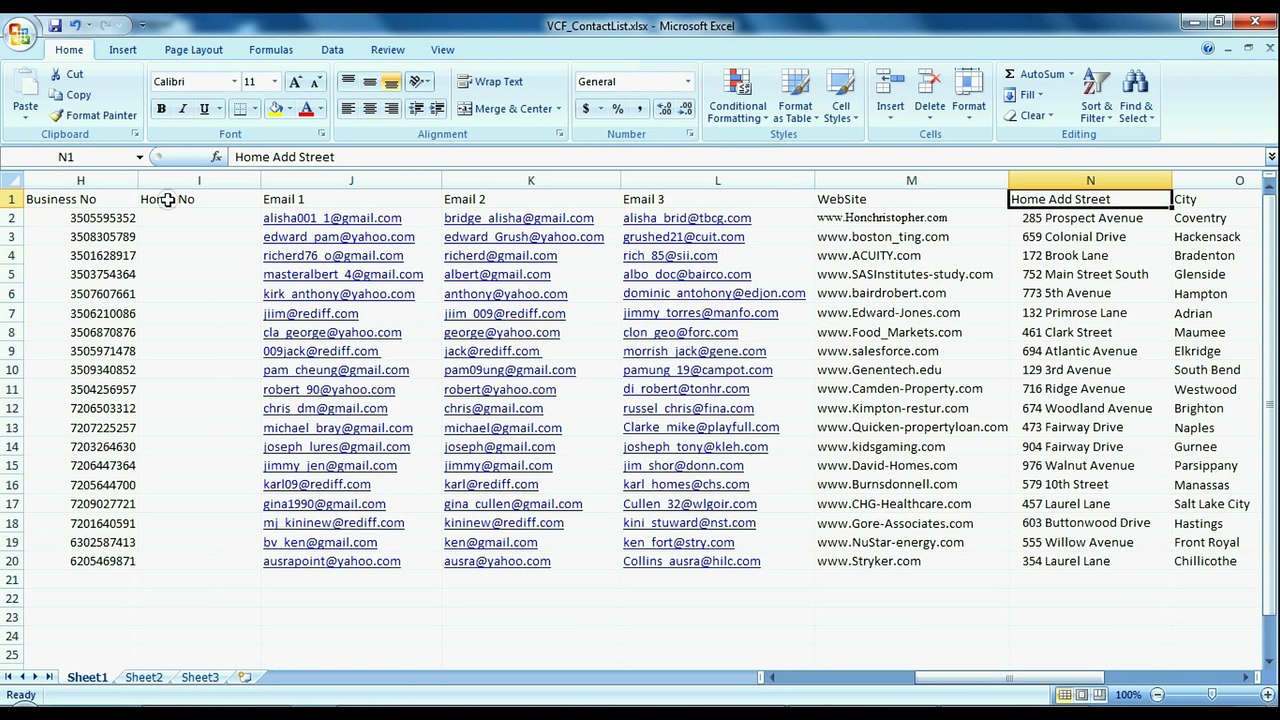Screen dimensions: 1280x720
Task: Apply comma style number format
Action: click(x=640, y=109)
